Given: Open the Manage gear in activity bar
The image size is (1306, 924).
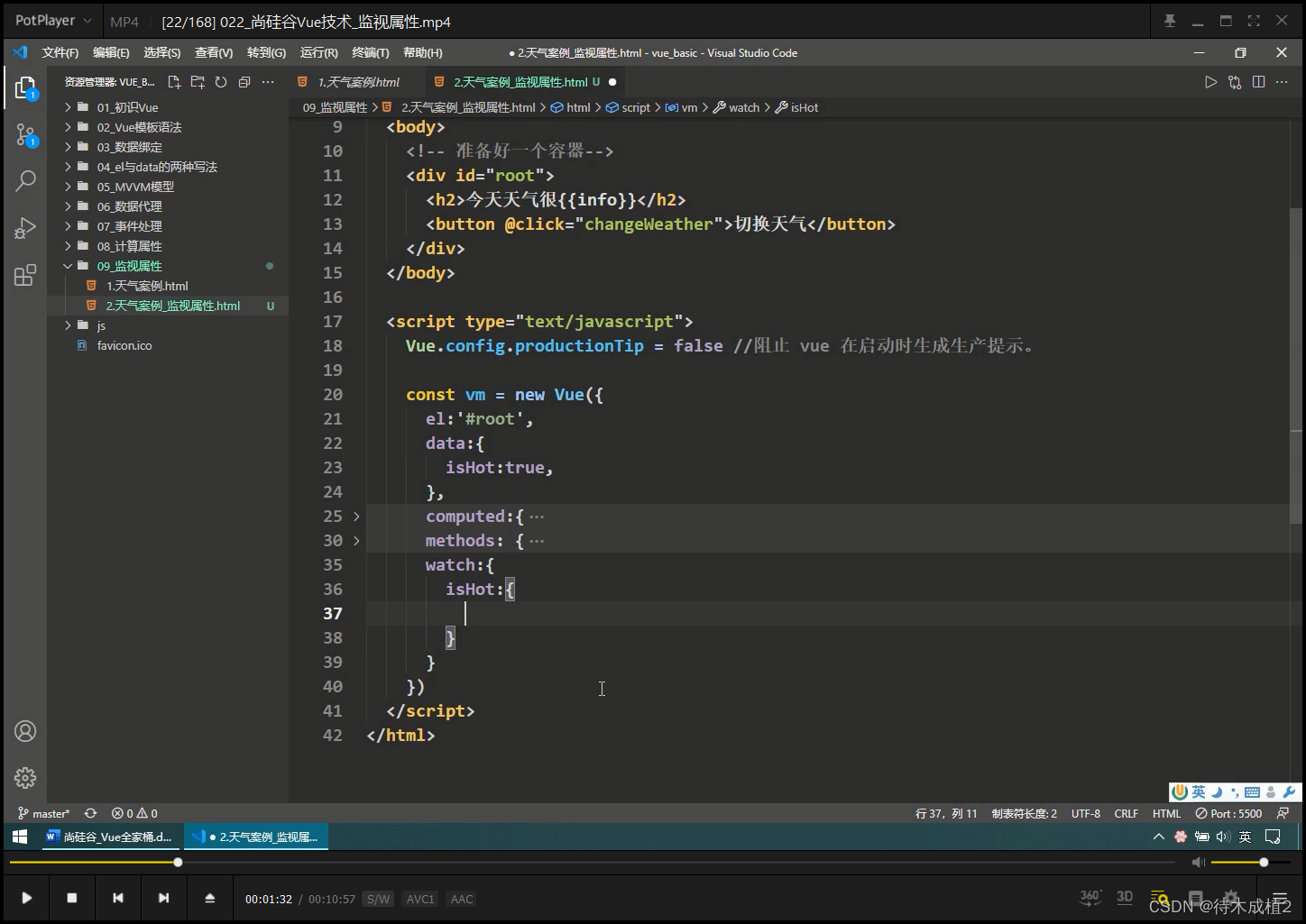Looking at the screenshot, I should tap(25, 777).
